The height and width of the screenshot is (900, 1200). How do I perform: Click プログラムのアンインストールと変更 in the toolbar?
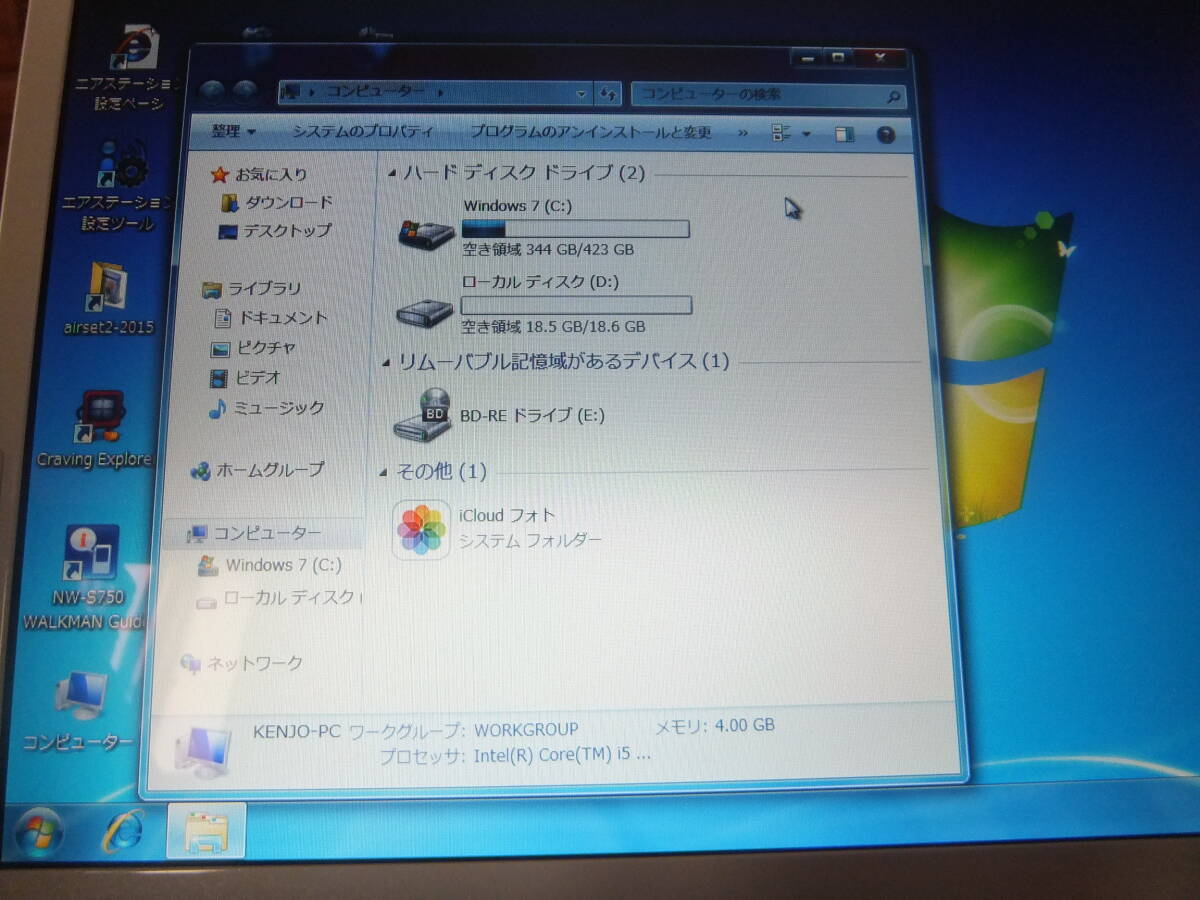point(591,132)
